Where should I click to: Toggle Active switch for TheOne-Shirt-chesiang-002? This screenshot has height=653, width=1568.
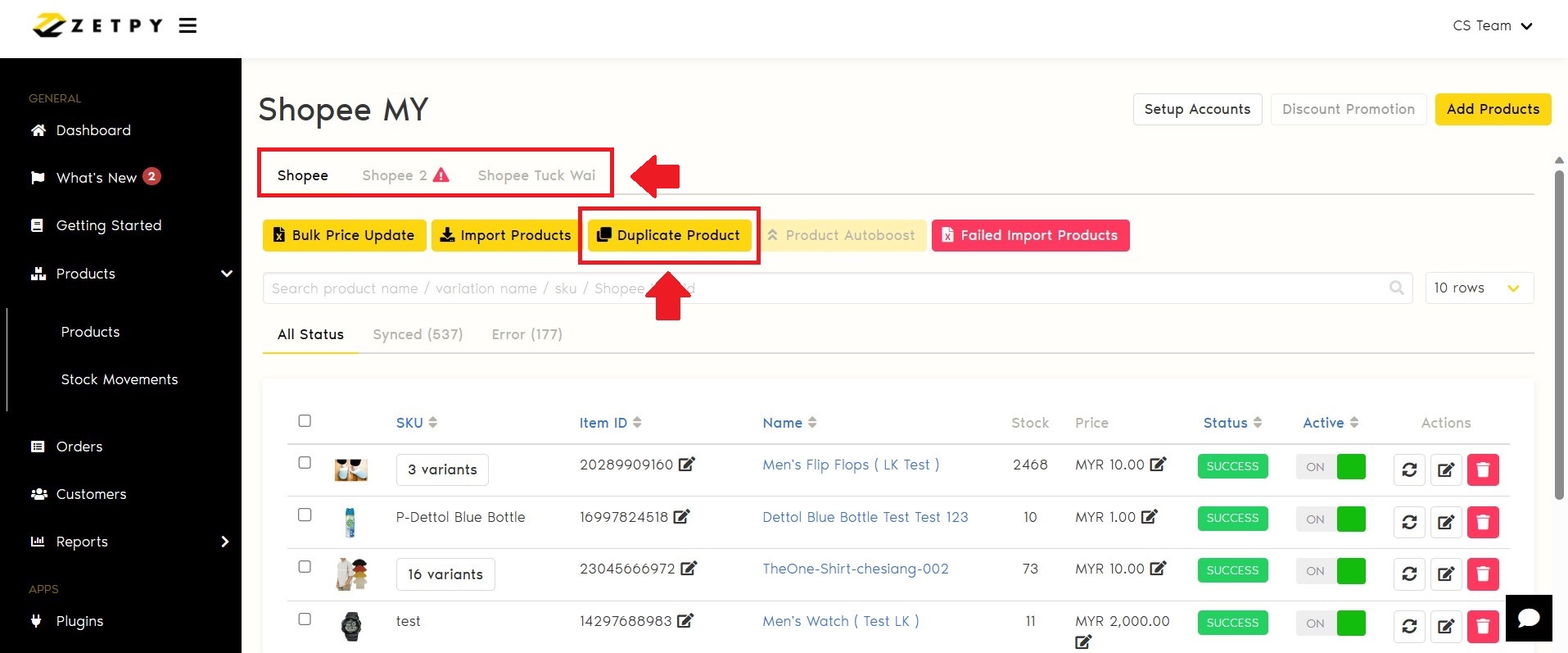[x=1331, y=570]
